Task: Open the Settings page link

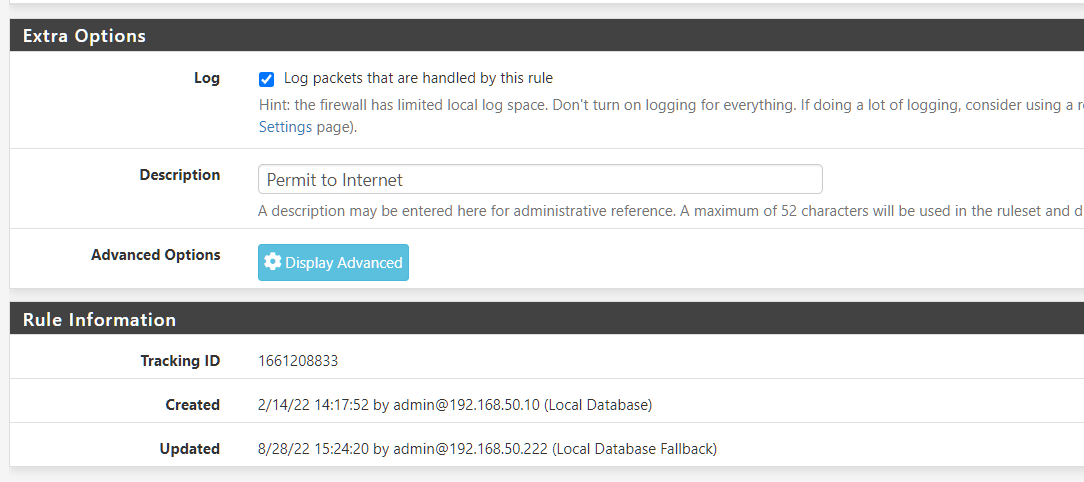Action: [x=286, y=128]
